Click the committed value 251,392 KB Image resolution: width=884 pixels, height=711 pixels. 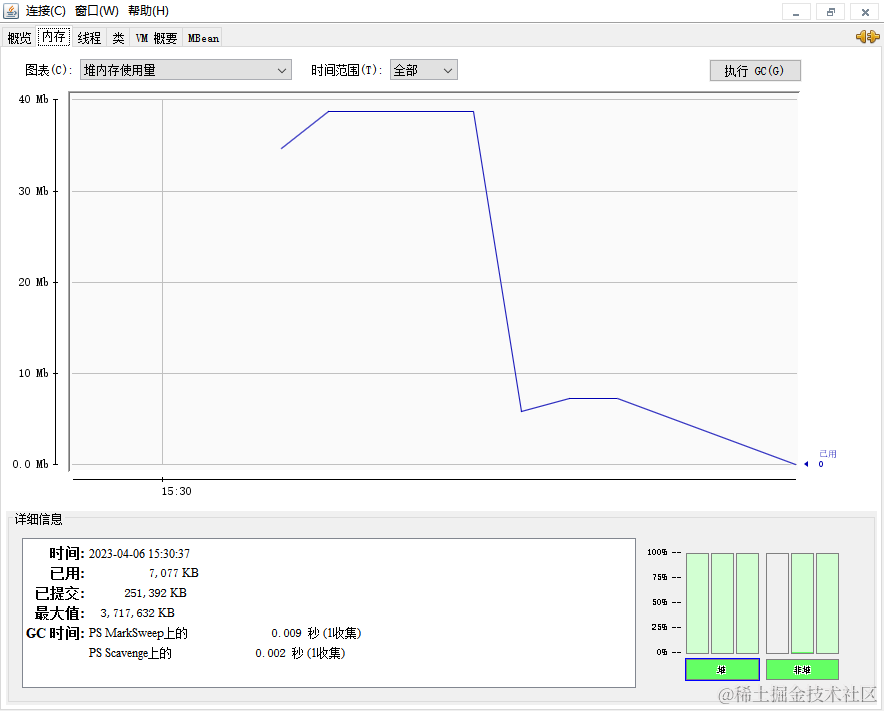[x=155, y=593]
